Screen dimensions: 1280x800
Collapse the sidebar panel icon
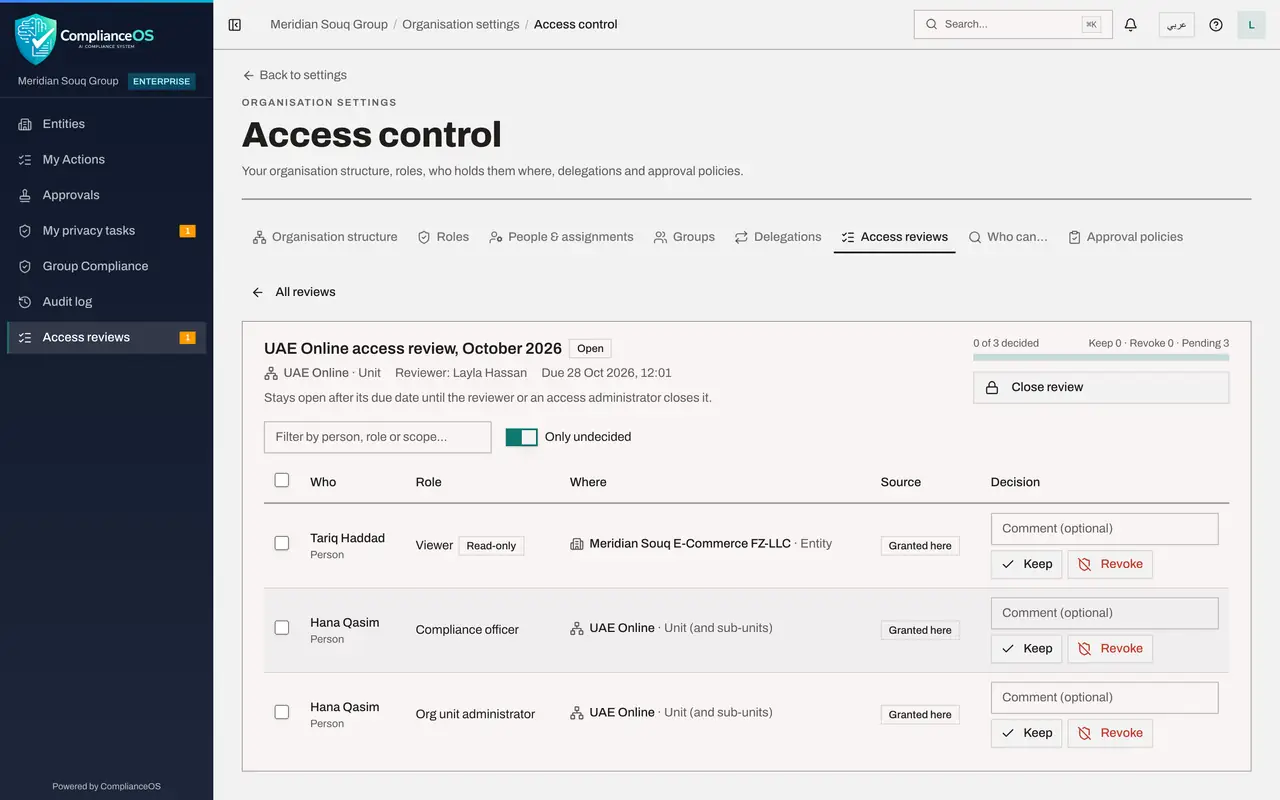coord(235,25)
